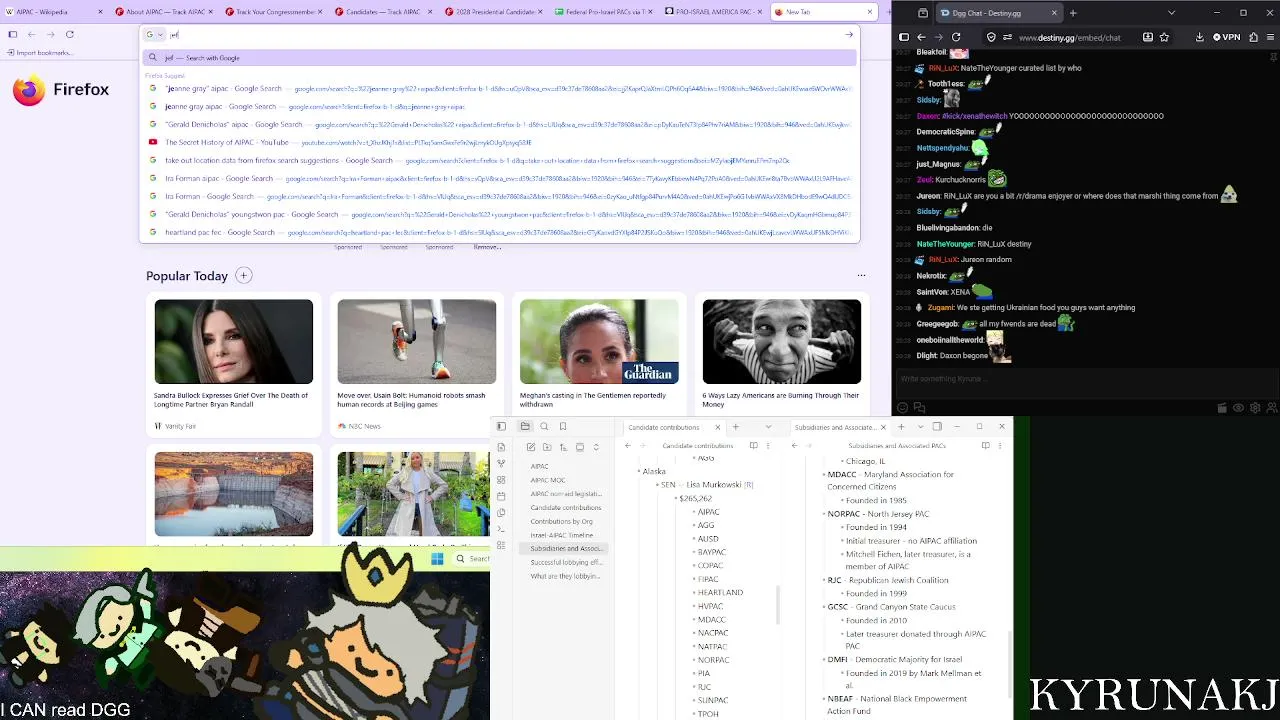The image size is (1280, 720).
Task: Close the 'New Tab' Firefox tab
Action: (x=870, y=12)
